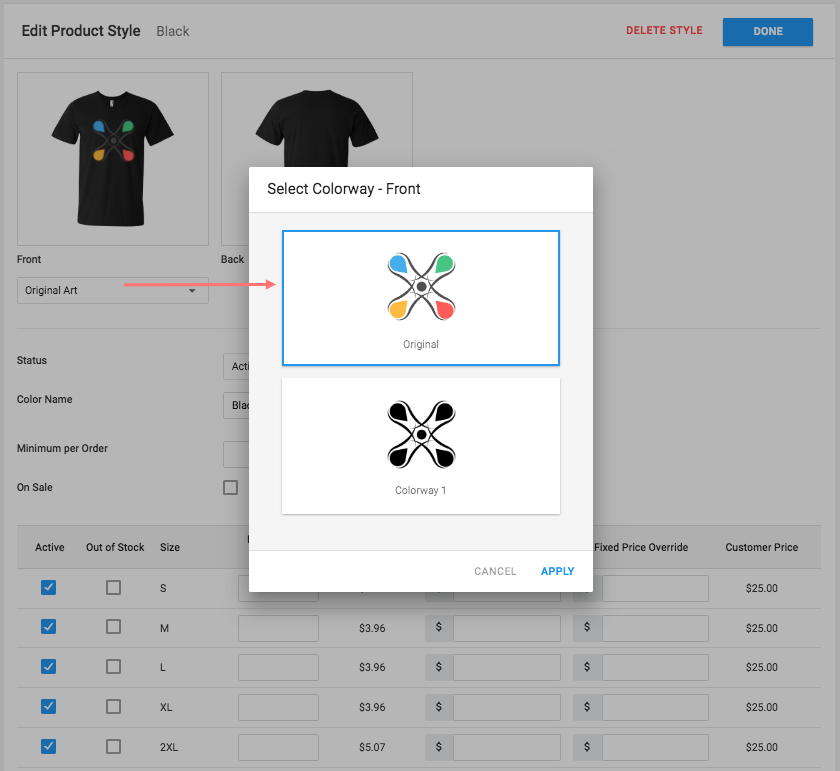
Task: Click the middle dollar field in row L
Action: click(506, 667)
